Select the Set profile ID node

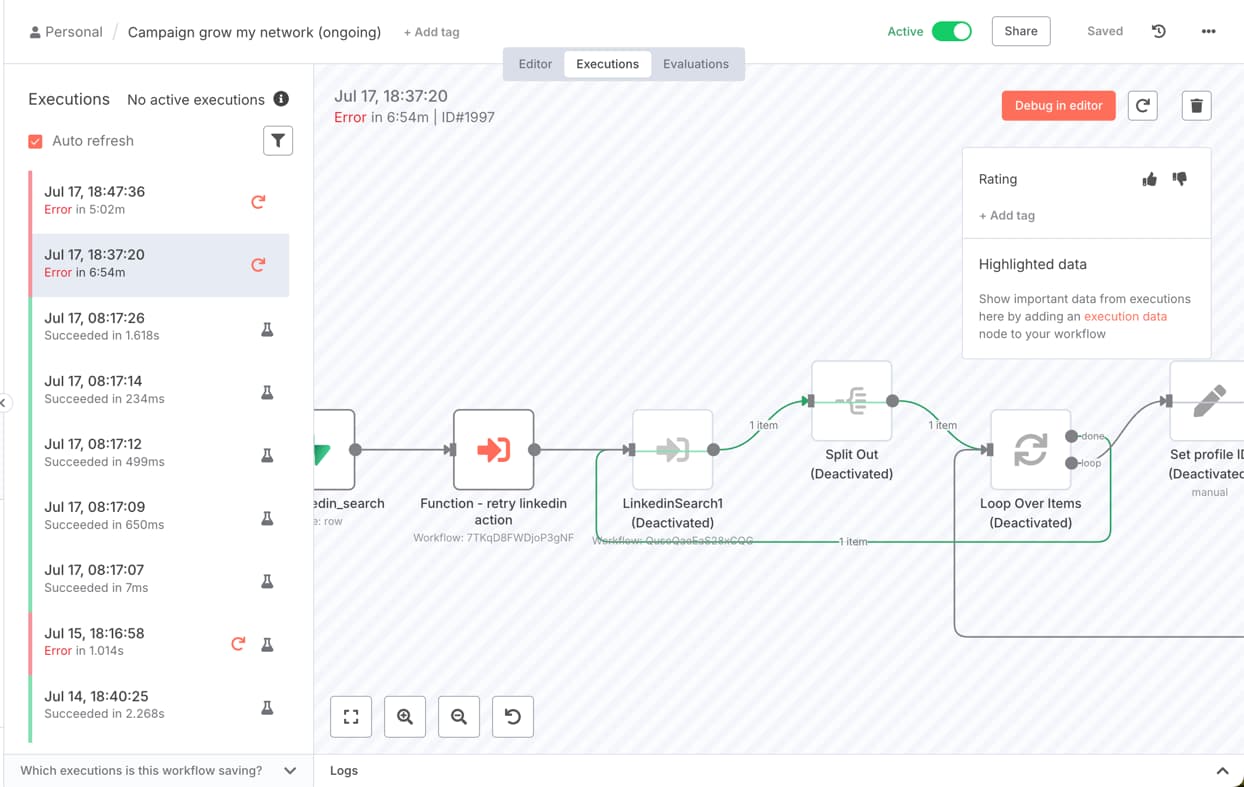[x=1207, y=401]
